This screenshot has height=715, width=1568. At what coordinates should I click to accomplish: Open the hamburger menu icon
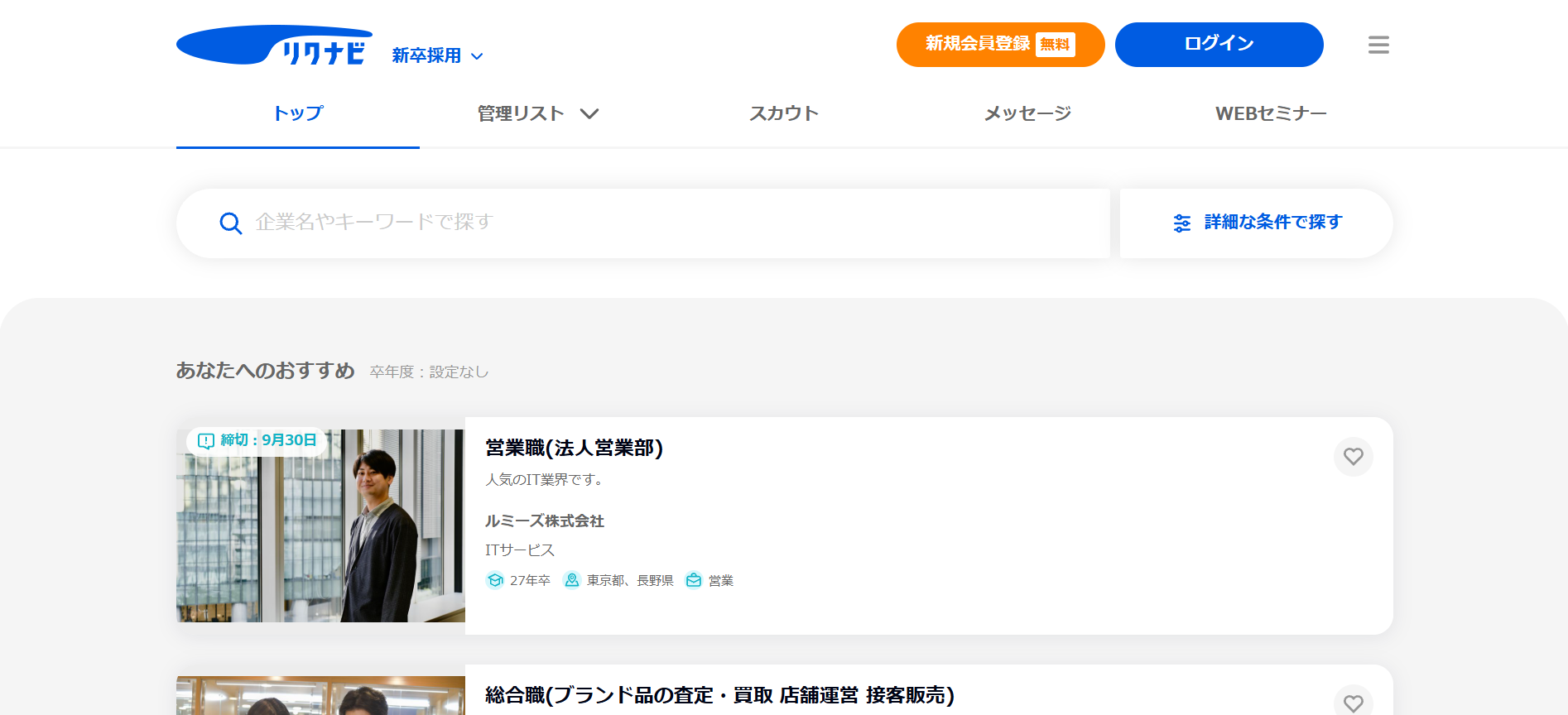(x=1378, y=45)
